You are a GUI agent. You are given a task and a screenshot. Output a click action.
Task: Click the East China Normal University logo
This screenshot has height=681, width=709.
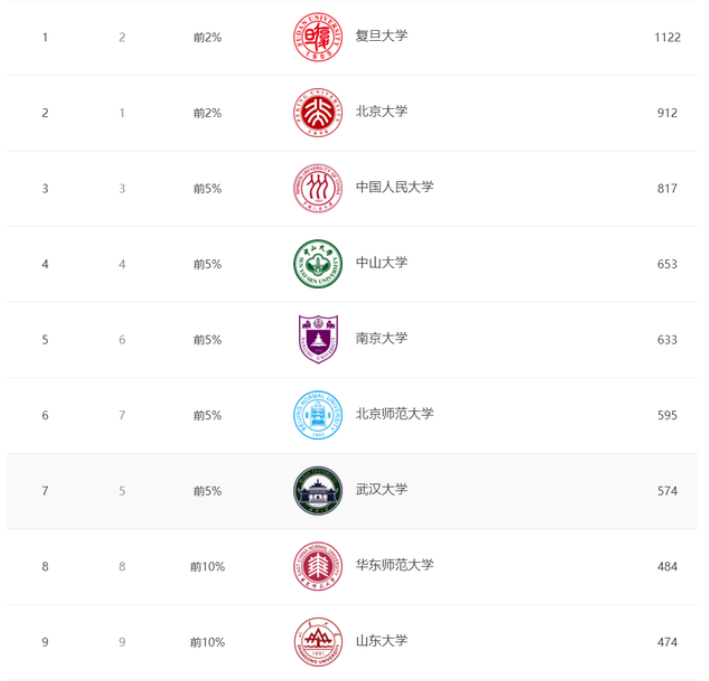coord(316,566)
